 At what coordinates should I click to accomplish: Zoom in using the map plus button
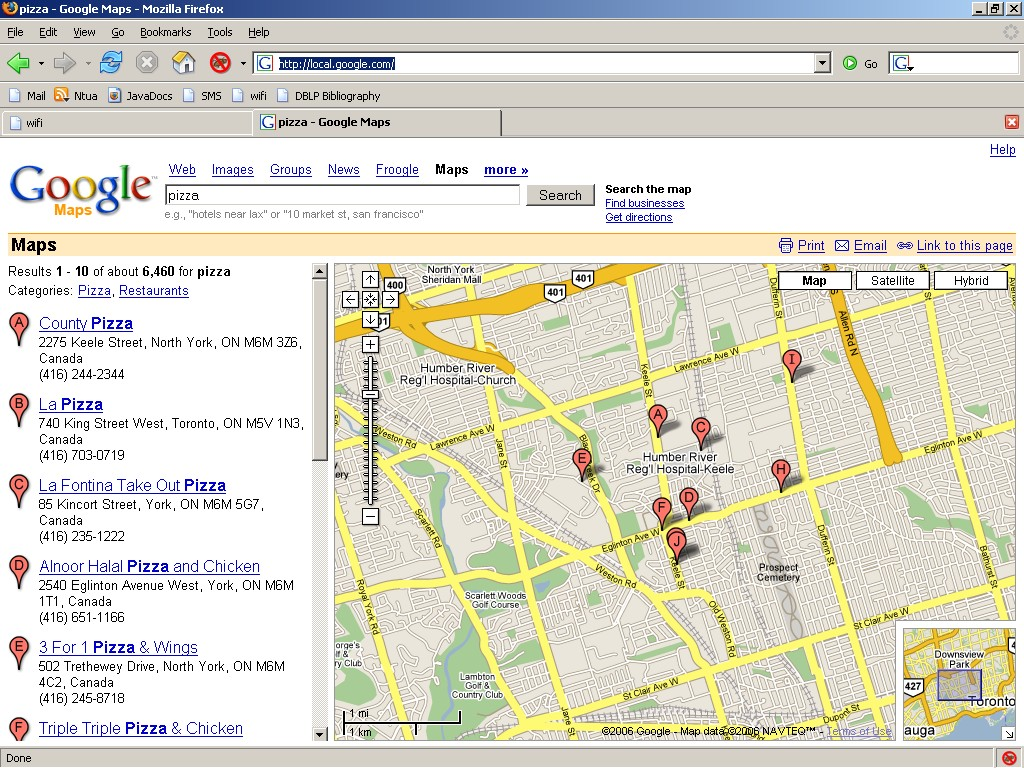tap(370, 345)
